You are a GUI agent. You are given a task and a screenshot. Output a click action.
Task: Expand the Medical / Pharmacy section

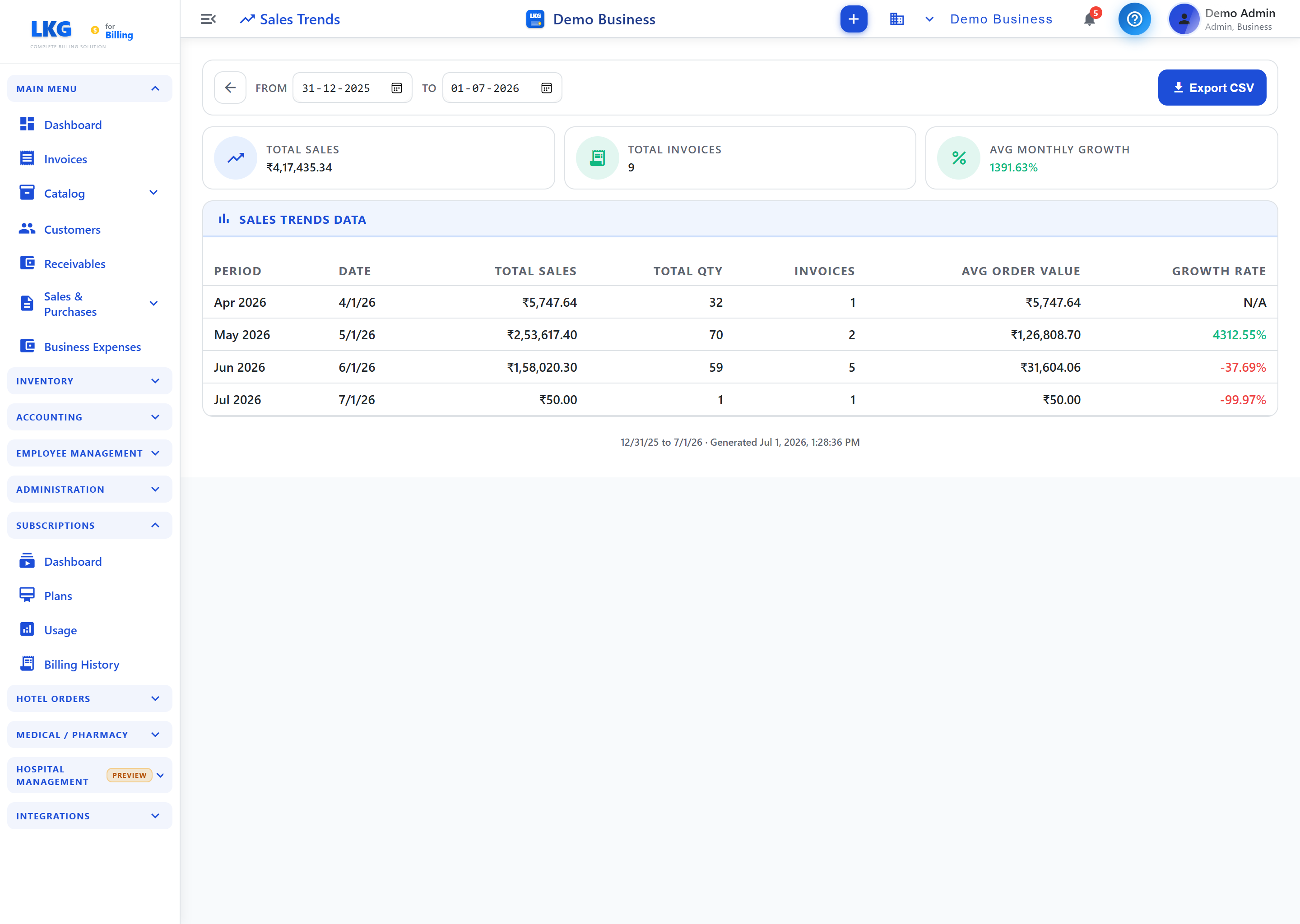(89, 735)
